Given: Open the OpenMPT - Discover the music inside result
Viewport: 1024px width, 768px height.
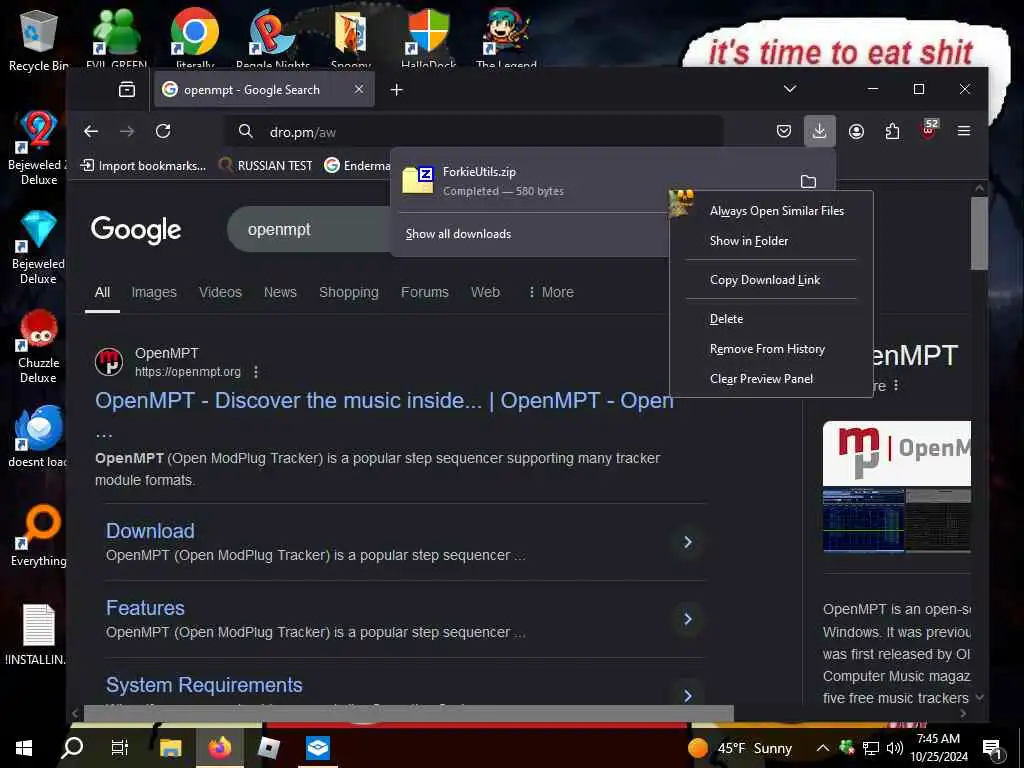Looking at the screenshot, I should pyautogui.click(x=385, y=400).
